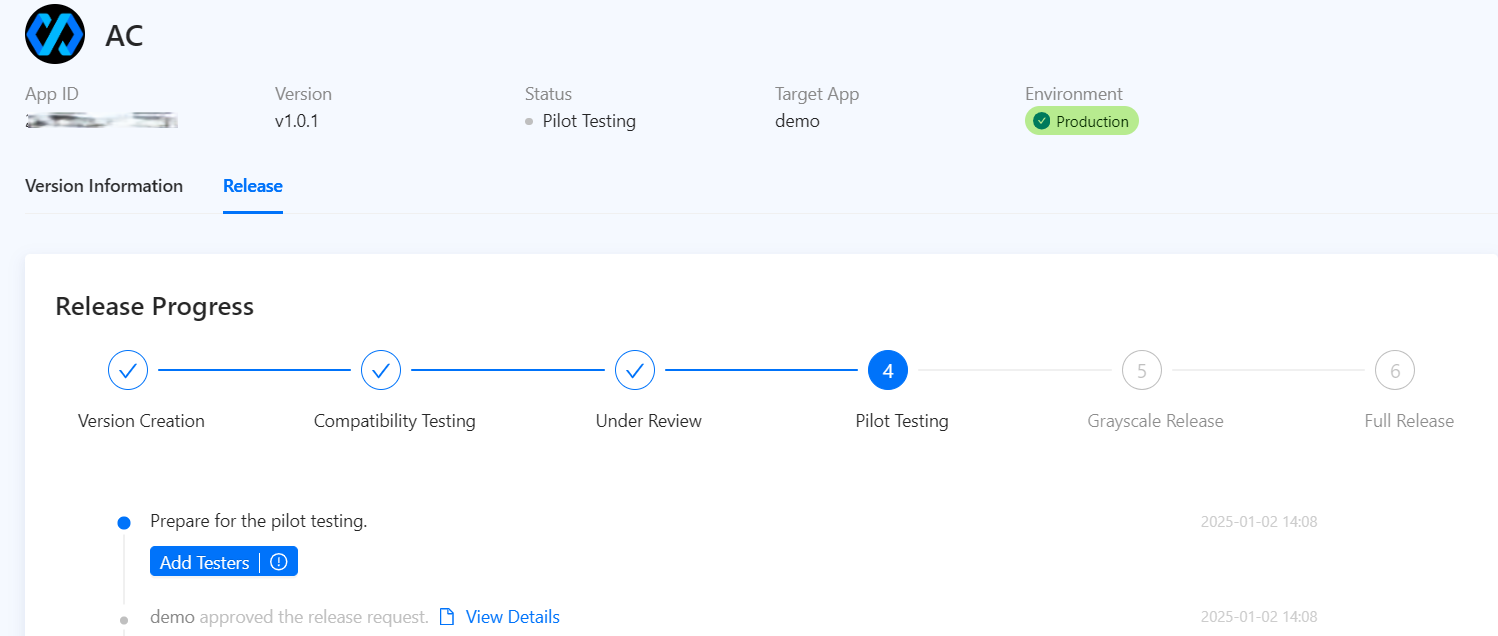Click the blurred App ID value
Screen dimensions: 1498x636
click(x=101, y=121)
